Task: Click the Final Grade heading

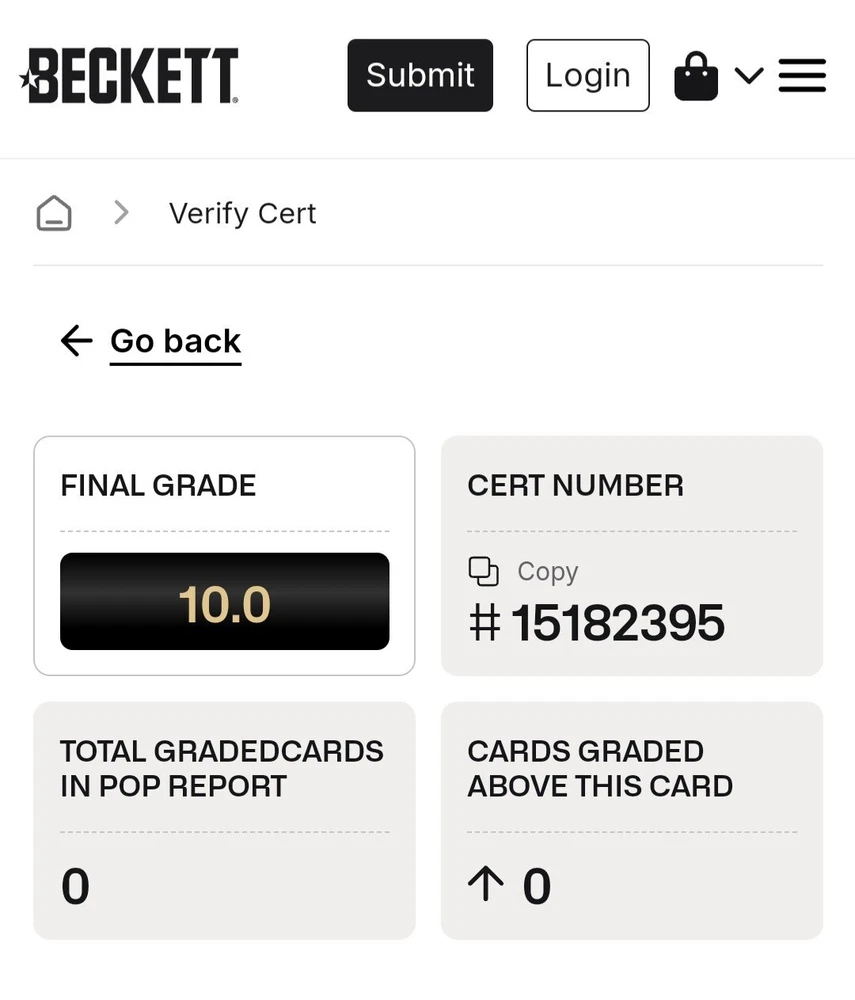Action: tap(158, 486)
